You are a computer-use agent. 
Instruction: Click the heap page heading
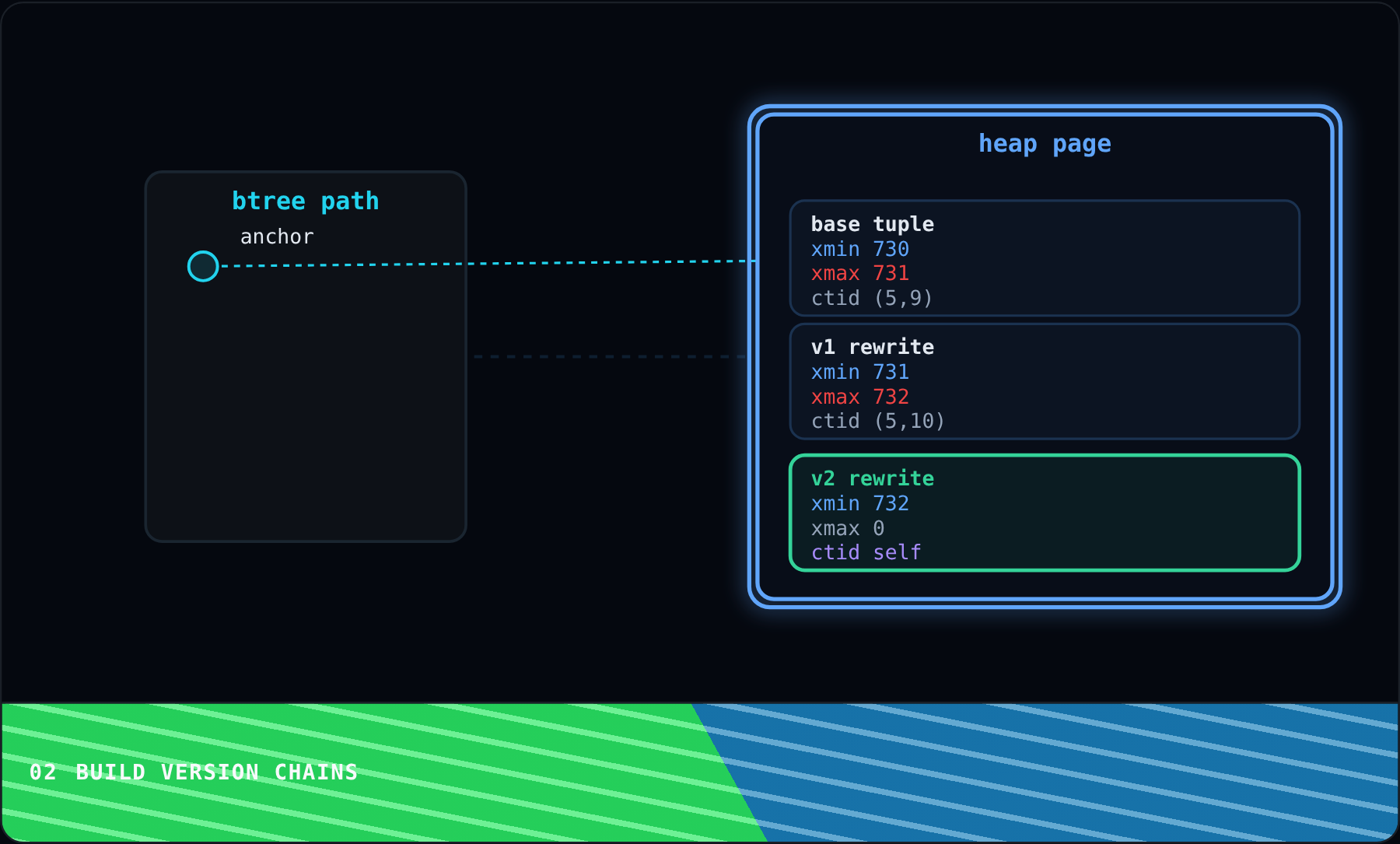pos(1045,144)
